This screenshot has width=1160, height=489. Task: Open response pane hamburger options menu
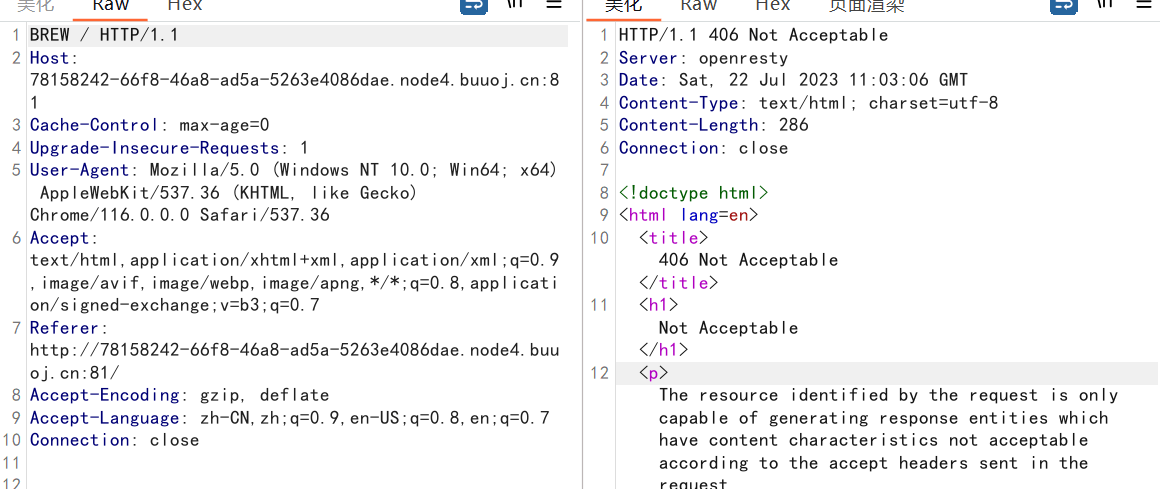point(1144,5)
